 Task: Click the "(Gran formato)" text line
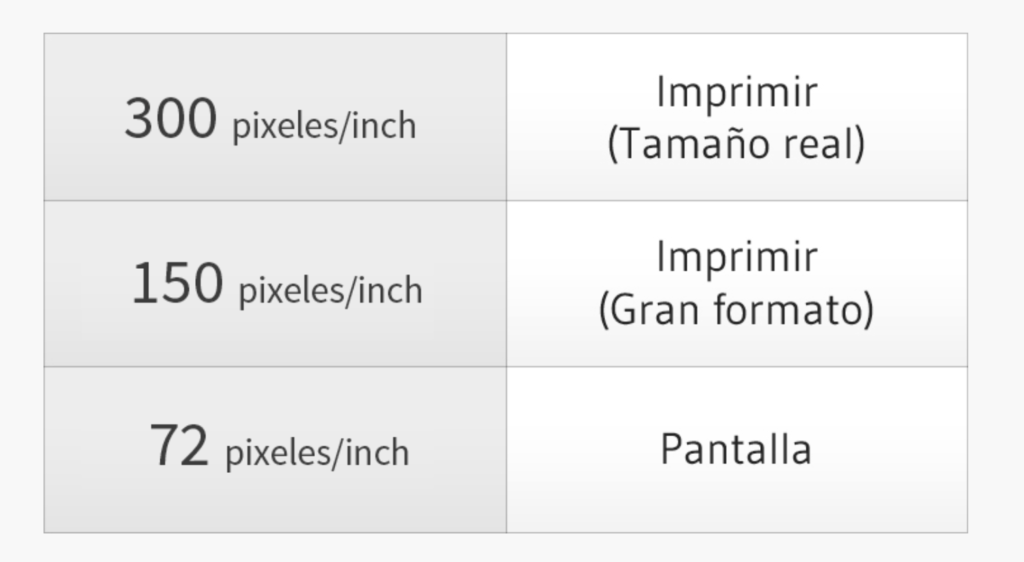pos(736,310)
